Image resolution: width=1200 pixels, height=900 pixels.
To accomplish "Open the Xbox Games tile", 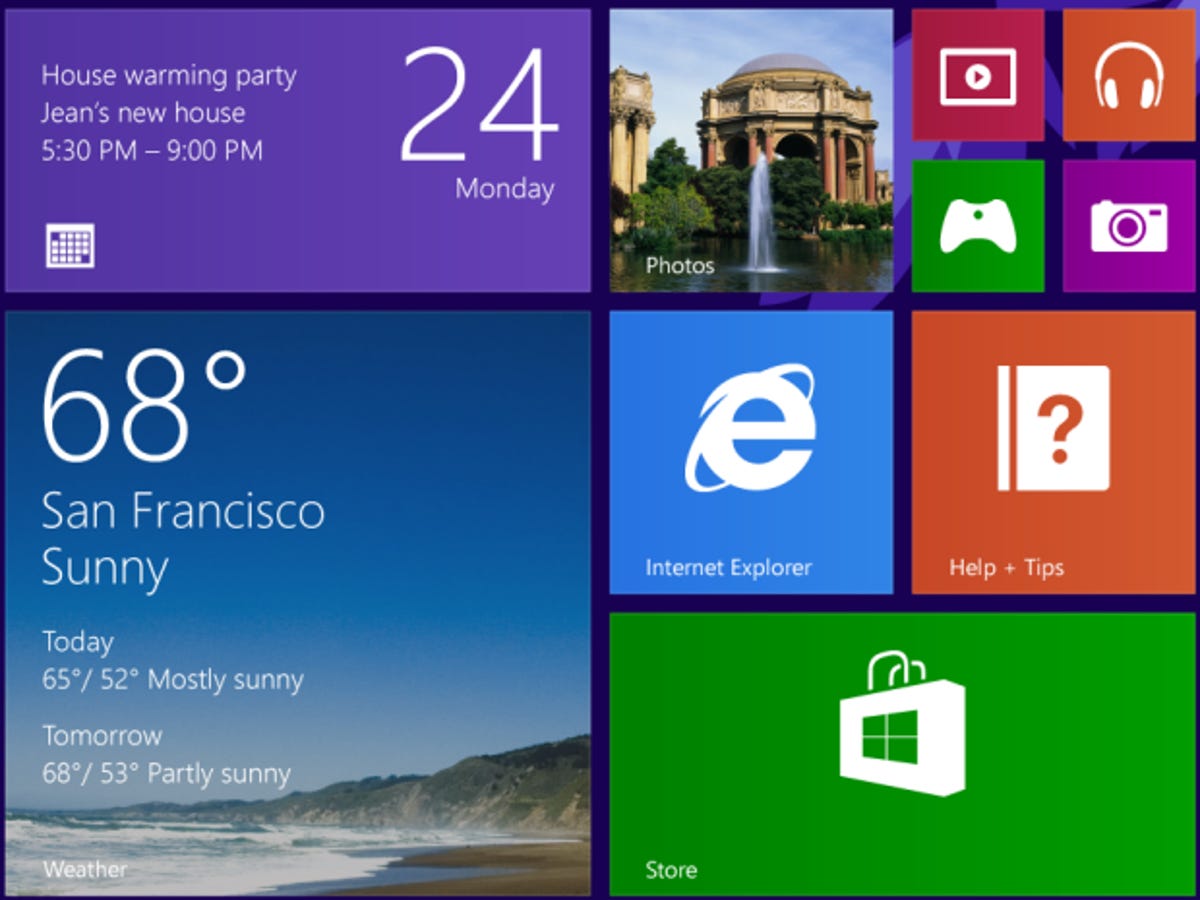I will tap(977, 224).
